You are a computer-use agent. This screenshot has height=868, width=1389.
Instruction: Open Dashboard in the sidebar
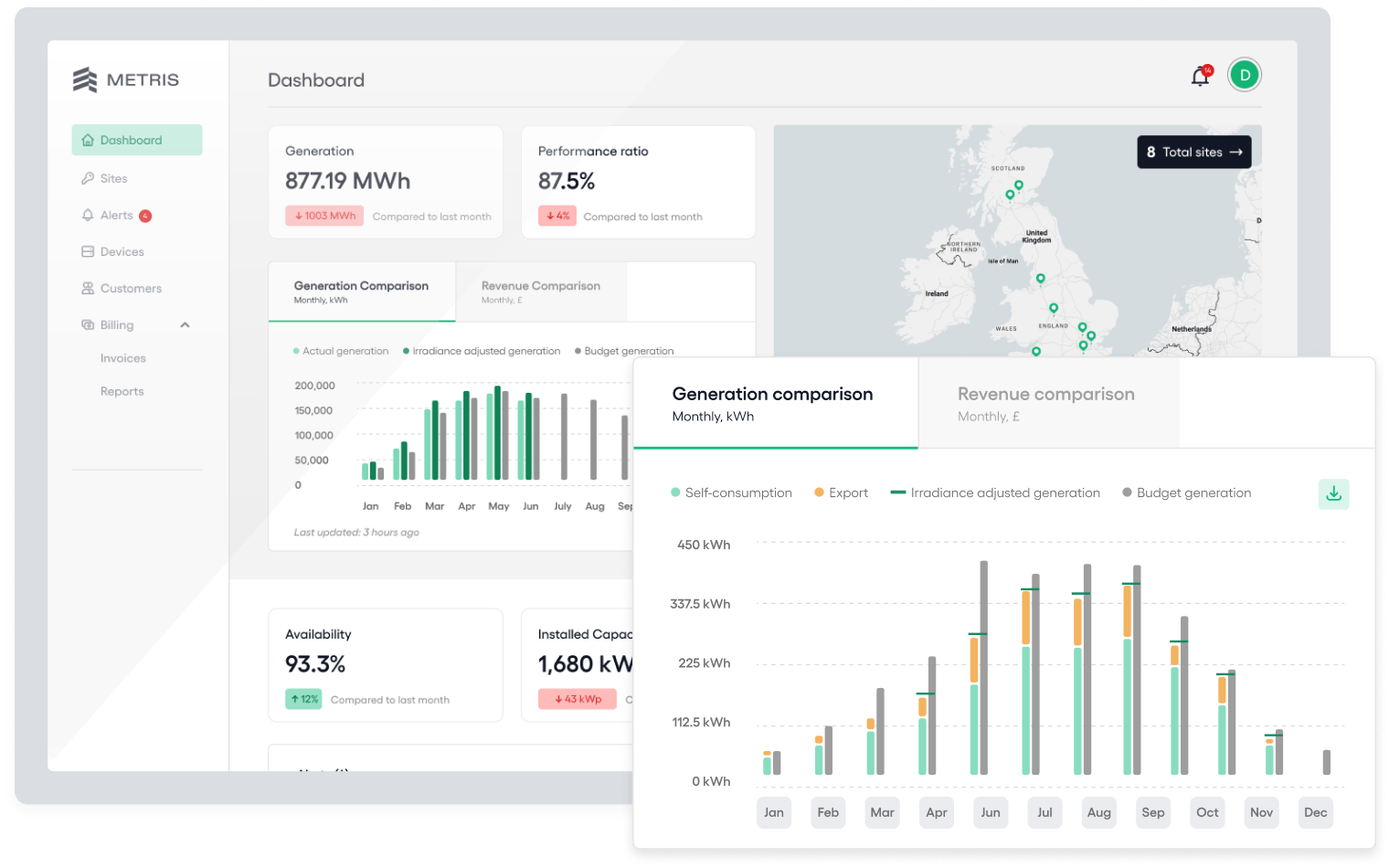137,140
